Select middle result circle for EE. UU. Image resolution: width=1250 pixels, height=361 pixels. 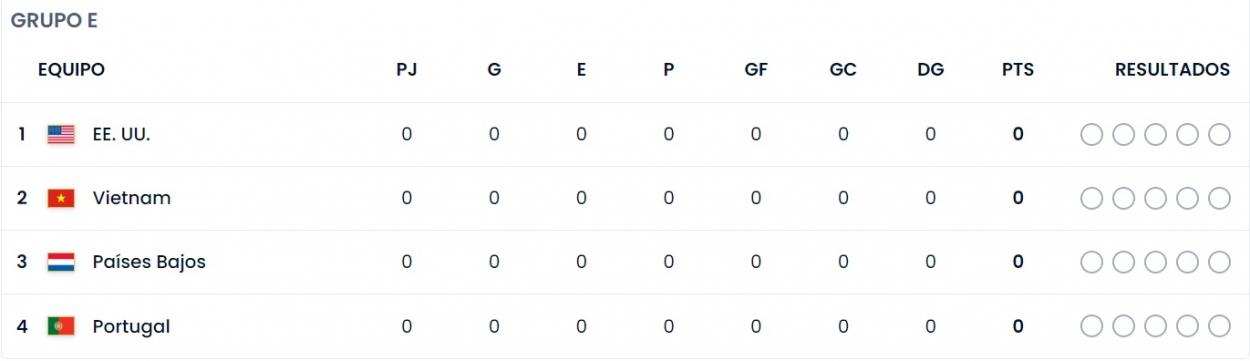(1155, 134)
